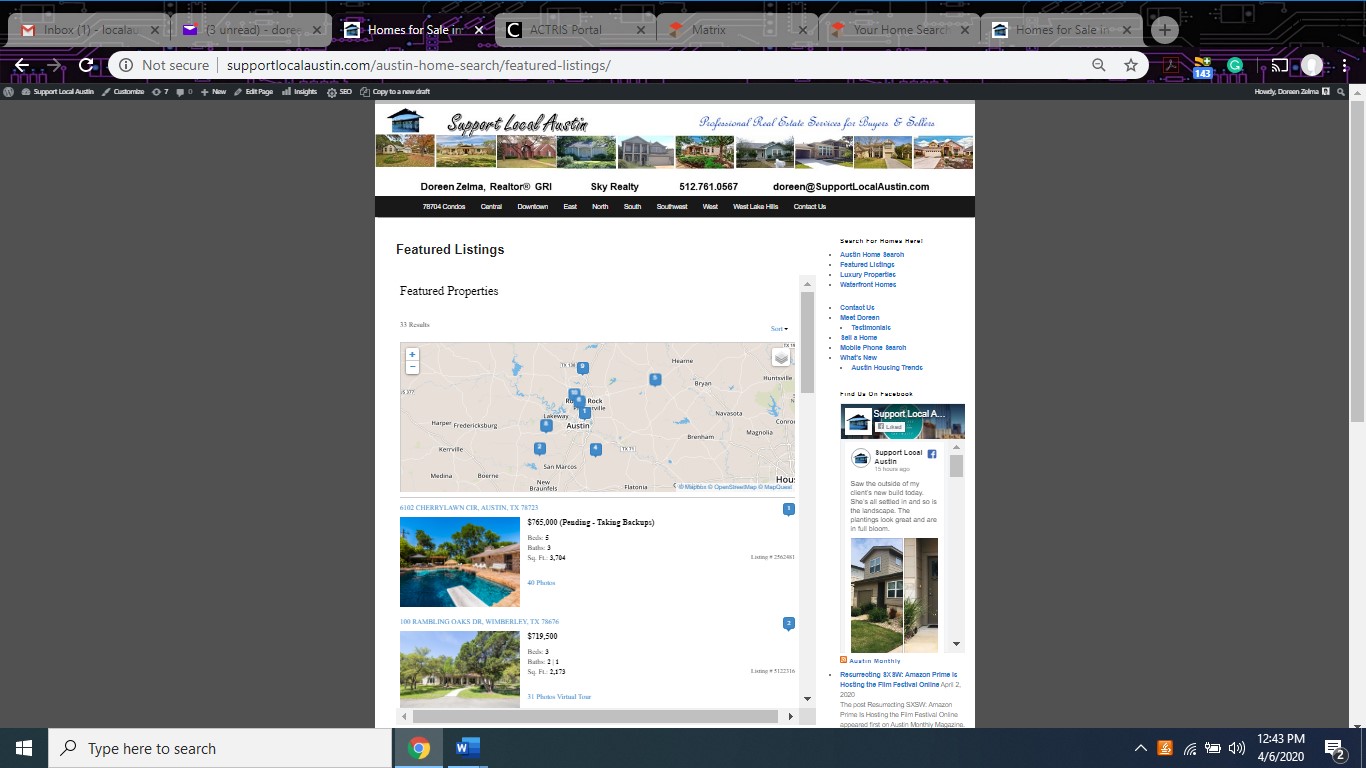Screen dimensions: 1366x768
Task: Click the listings frame horizontal scrollbar
Action: click(595, 716)
